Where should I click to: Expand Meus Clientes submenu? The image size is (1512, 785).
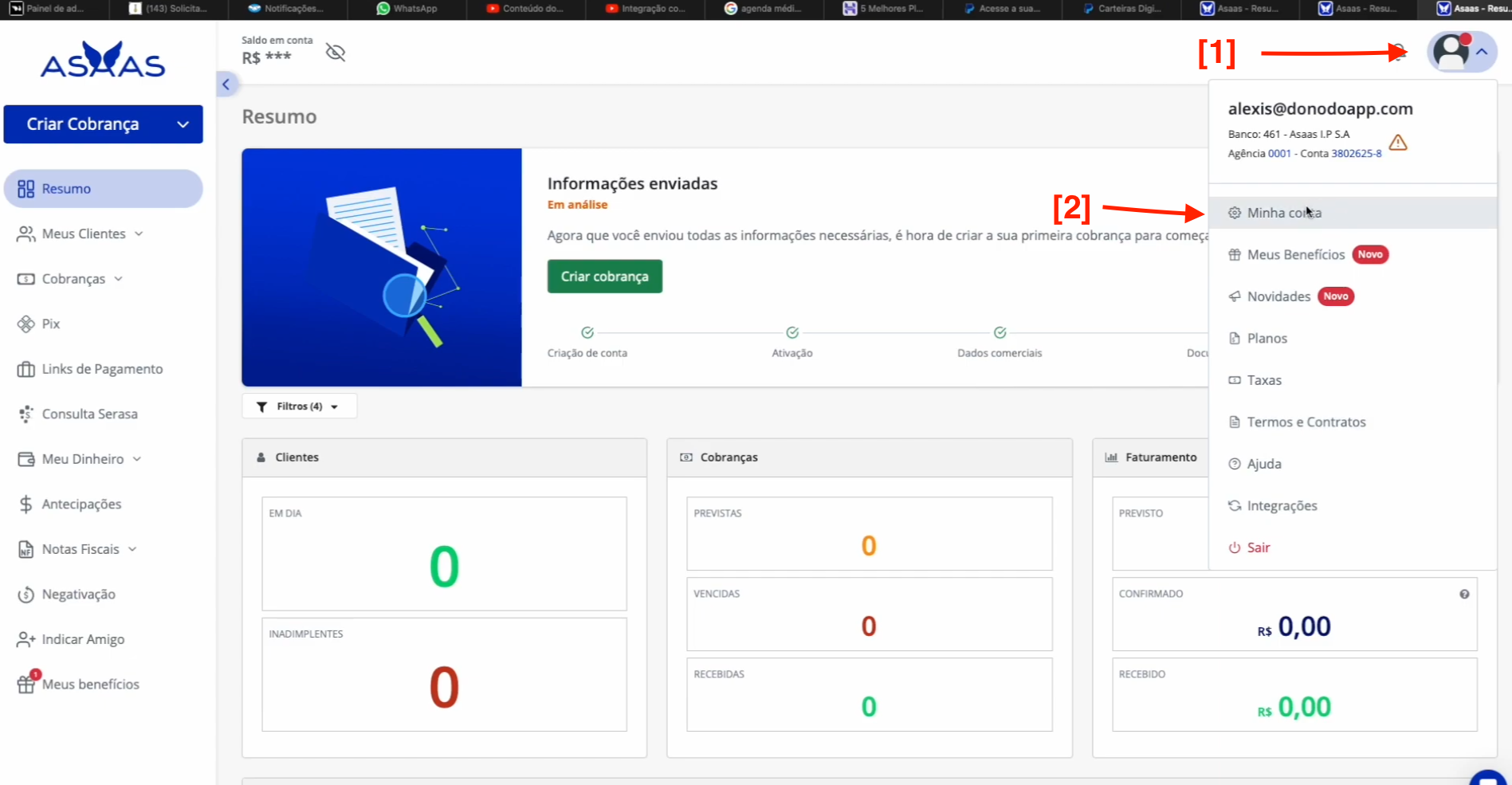(x=139, y=234)
